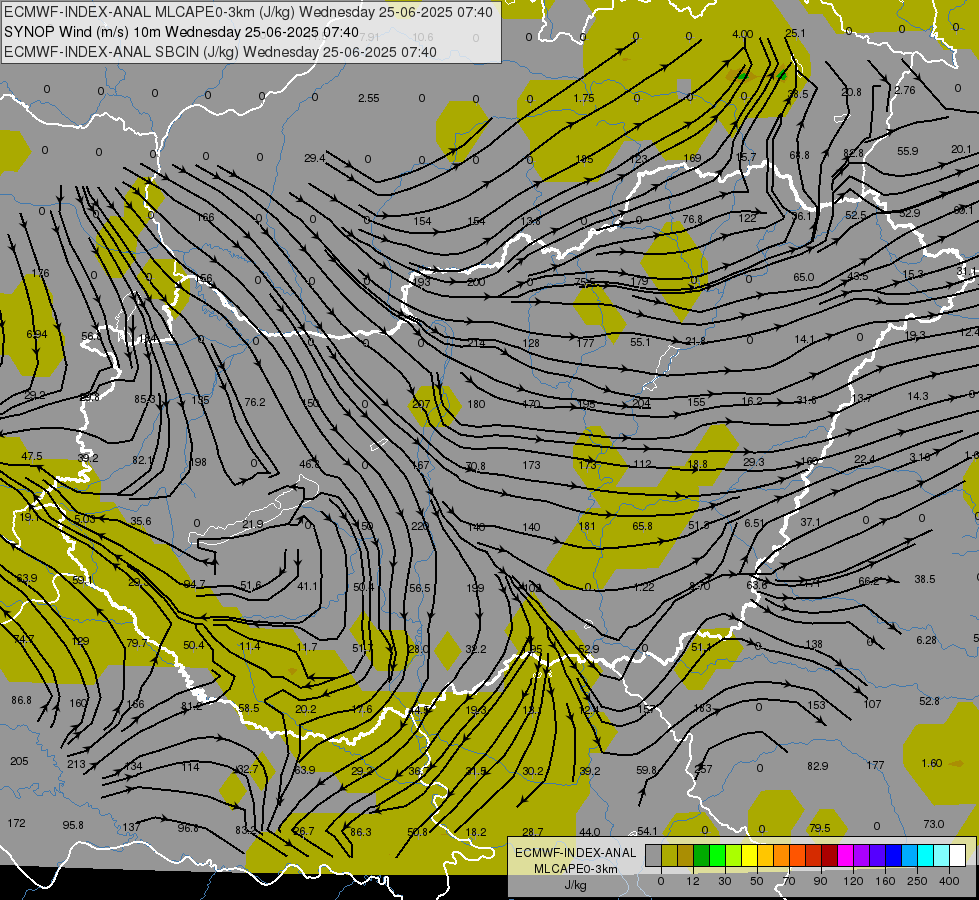
Task: Click the map value 172
Action: click(x=16, y=823)
